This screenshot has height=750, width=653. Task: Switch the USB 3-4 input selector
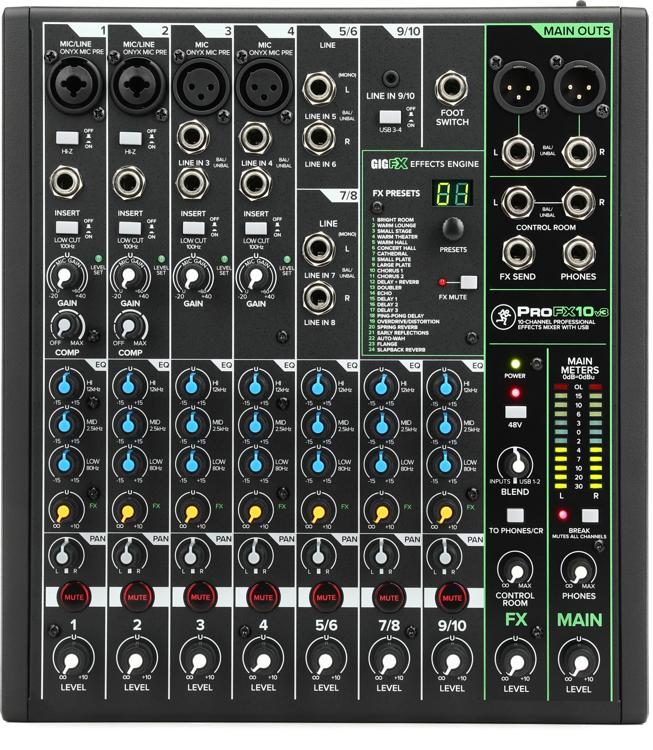coord(391,113)
